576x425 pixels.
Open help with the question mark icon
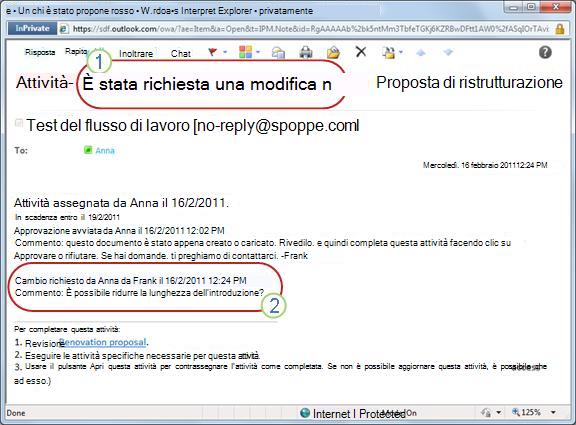pyautogui.click(x=545, y=53)
